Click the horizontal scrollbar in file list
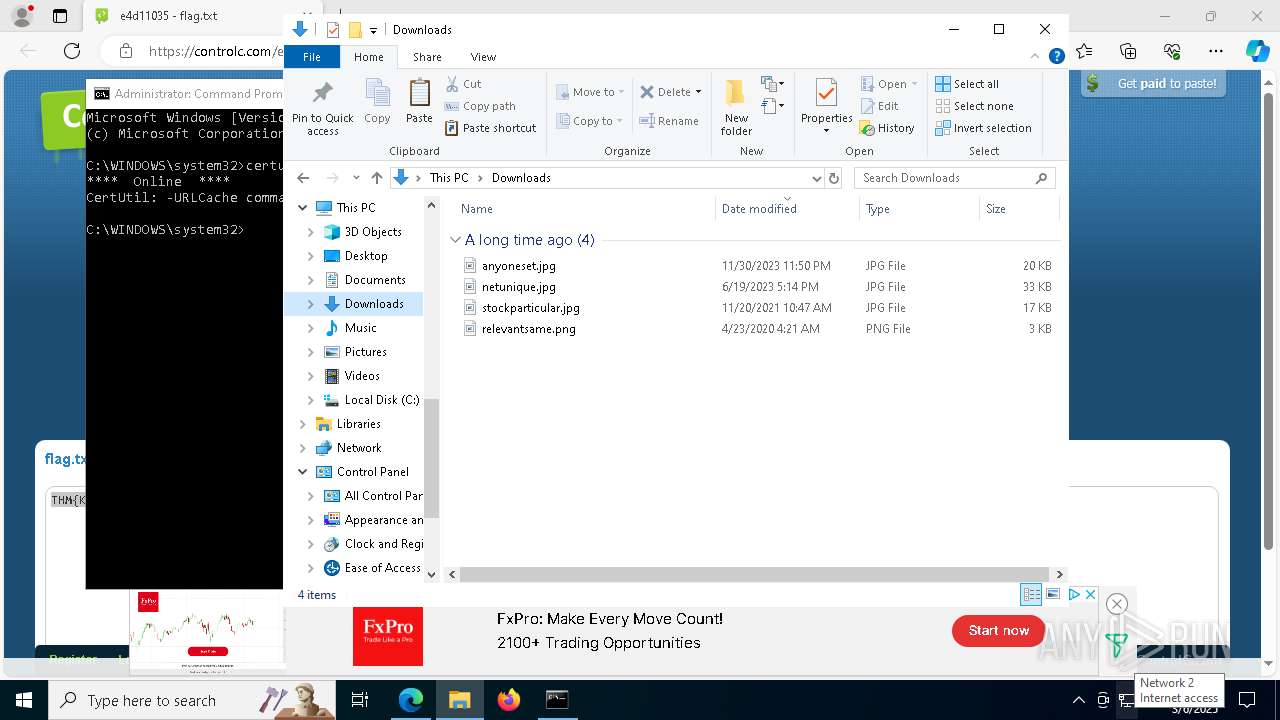Viewport: 1280px width, 720px height. pyautogui.click(x=756, y=575)
